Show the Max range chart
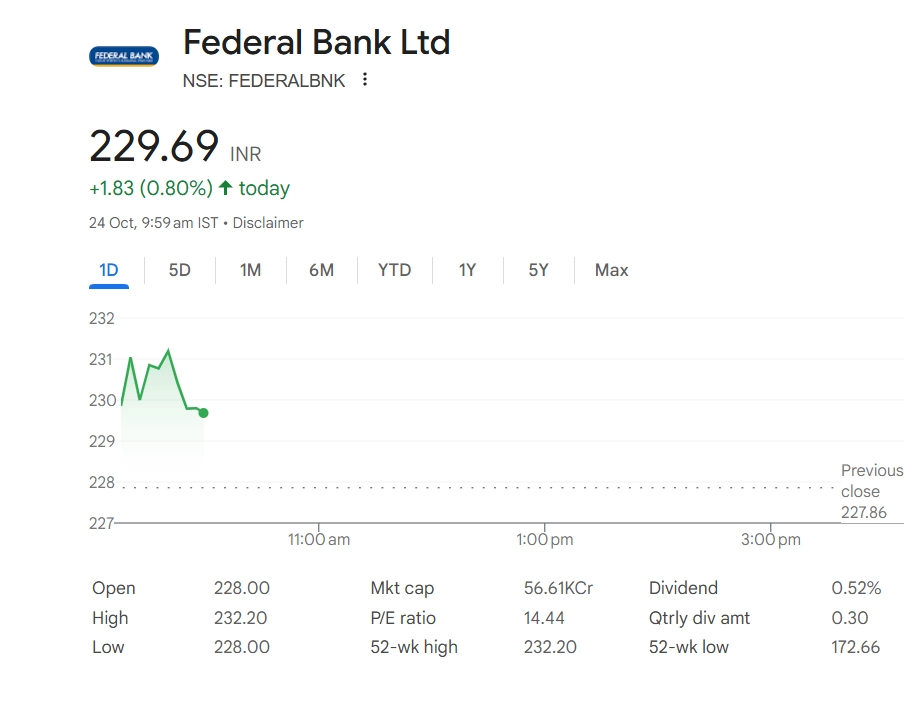This screenshot has height=702, width=918. pyautogui.click(x=611, y=270)
